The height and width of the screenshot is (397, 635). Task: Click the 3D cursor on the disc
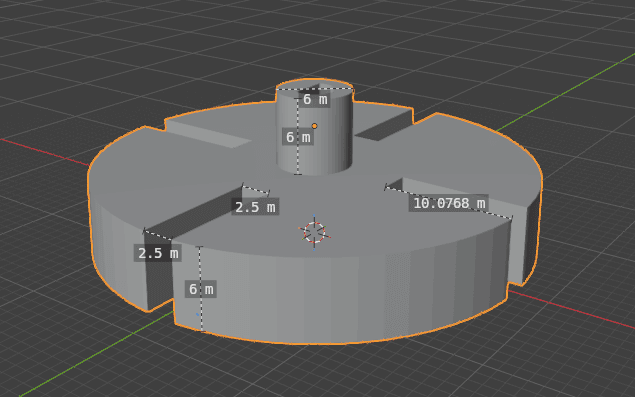click(315, 232)
